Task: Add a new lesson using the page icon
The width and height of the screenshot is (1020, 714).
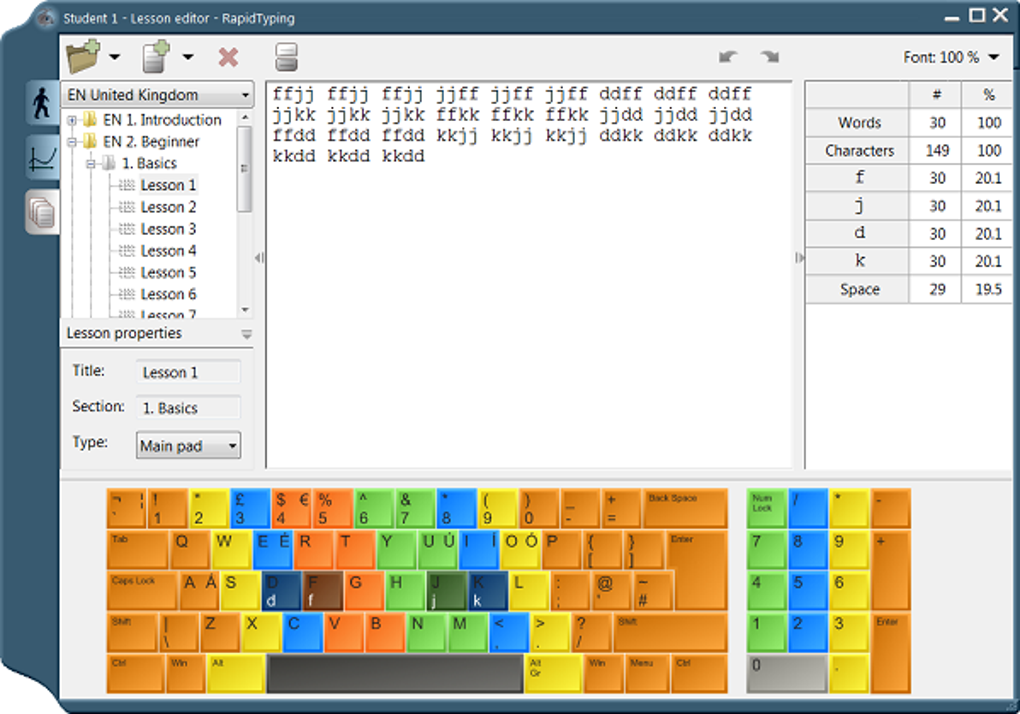Action: tap(155, 57)
